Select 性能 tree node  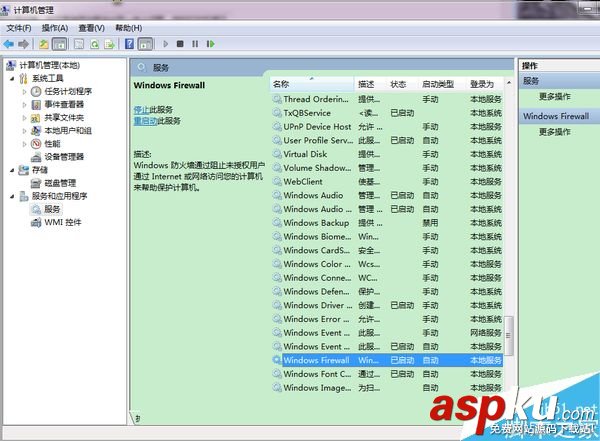pos(52,144)
